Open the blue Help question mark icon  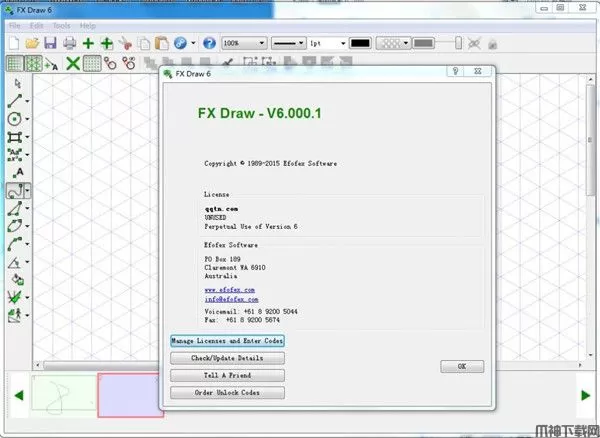tap(209, 43)
